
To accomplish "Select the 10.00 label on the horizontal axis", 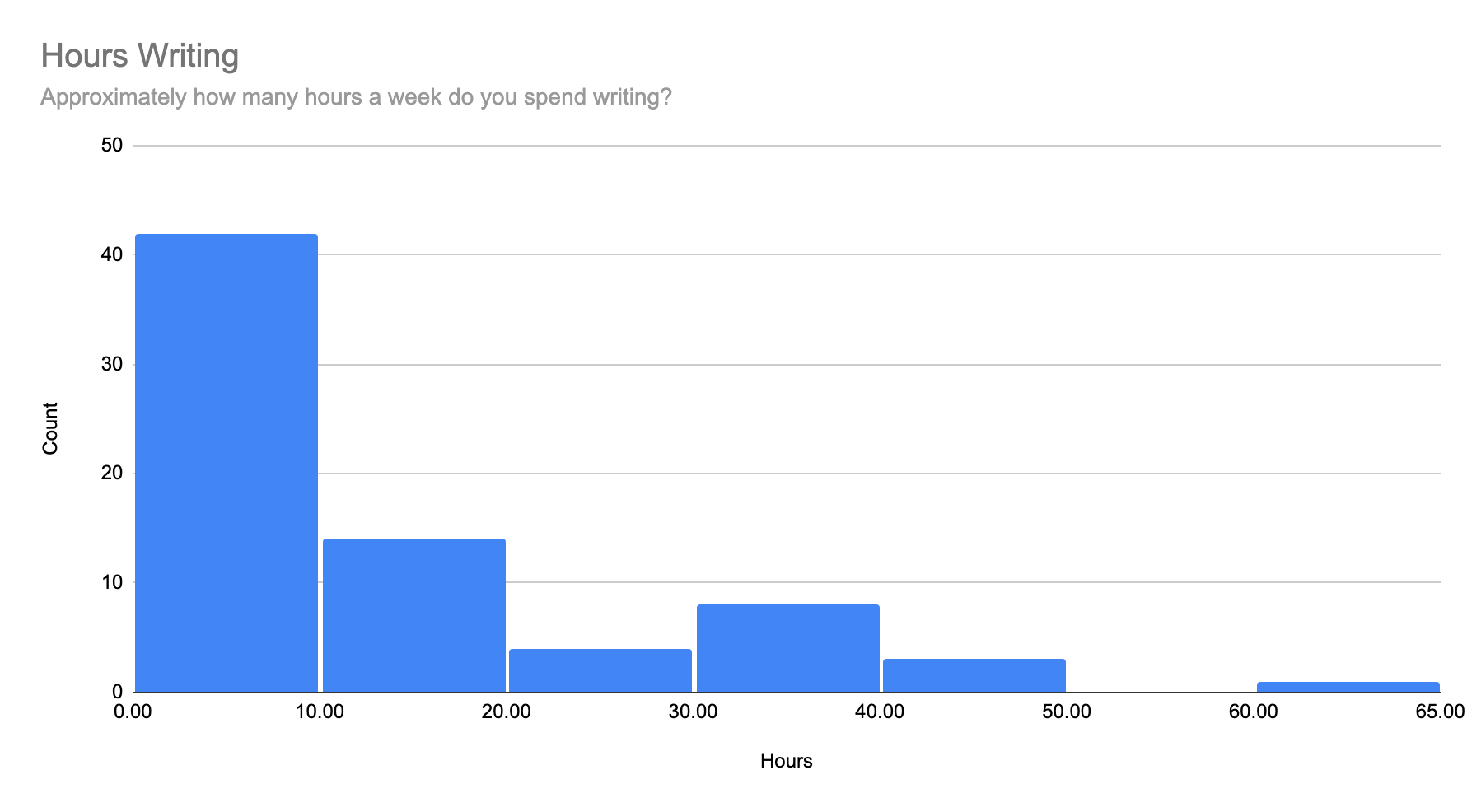I will point(320,712).
